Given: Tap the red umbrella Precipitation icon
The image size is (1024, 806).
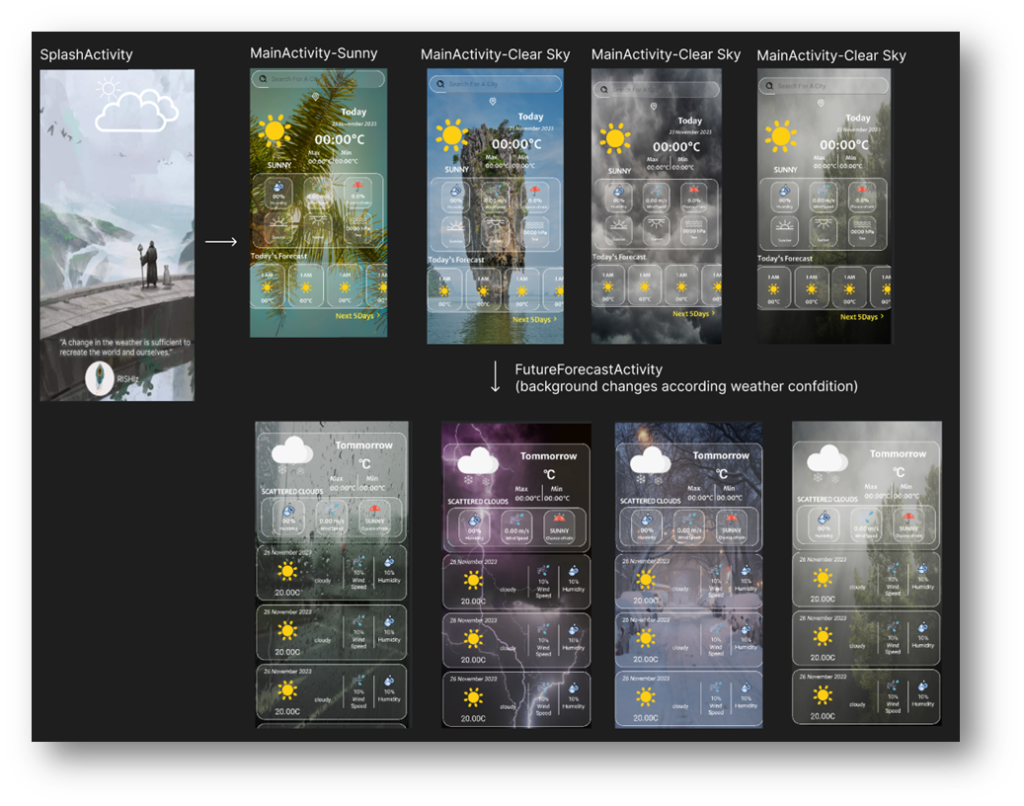Looking at the screenshot, I should (358, 184).
